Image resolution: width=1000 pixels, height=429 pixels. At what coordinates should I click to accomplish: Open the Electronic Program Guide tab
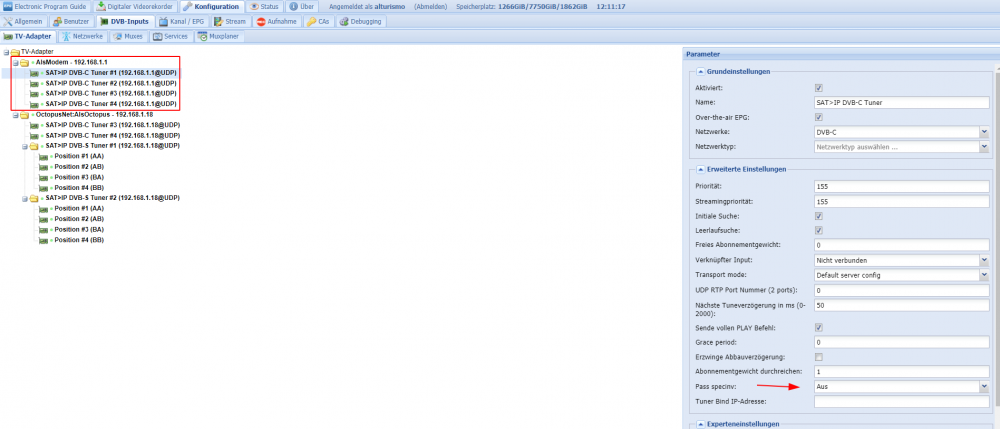(45, 6)
